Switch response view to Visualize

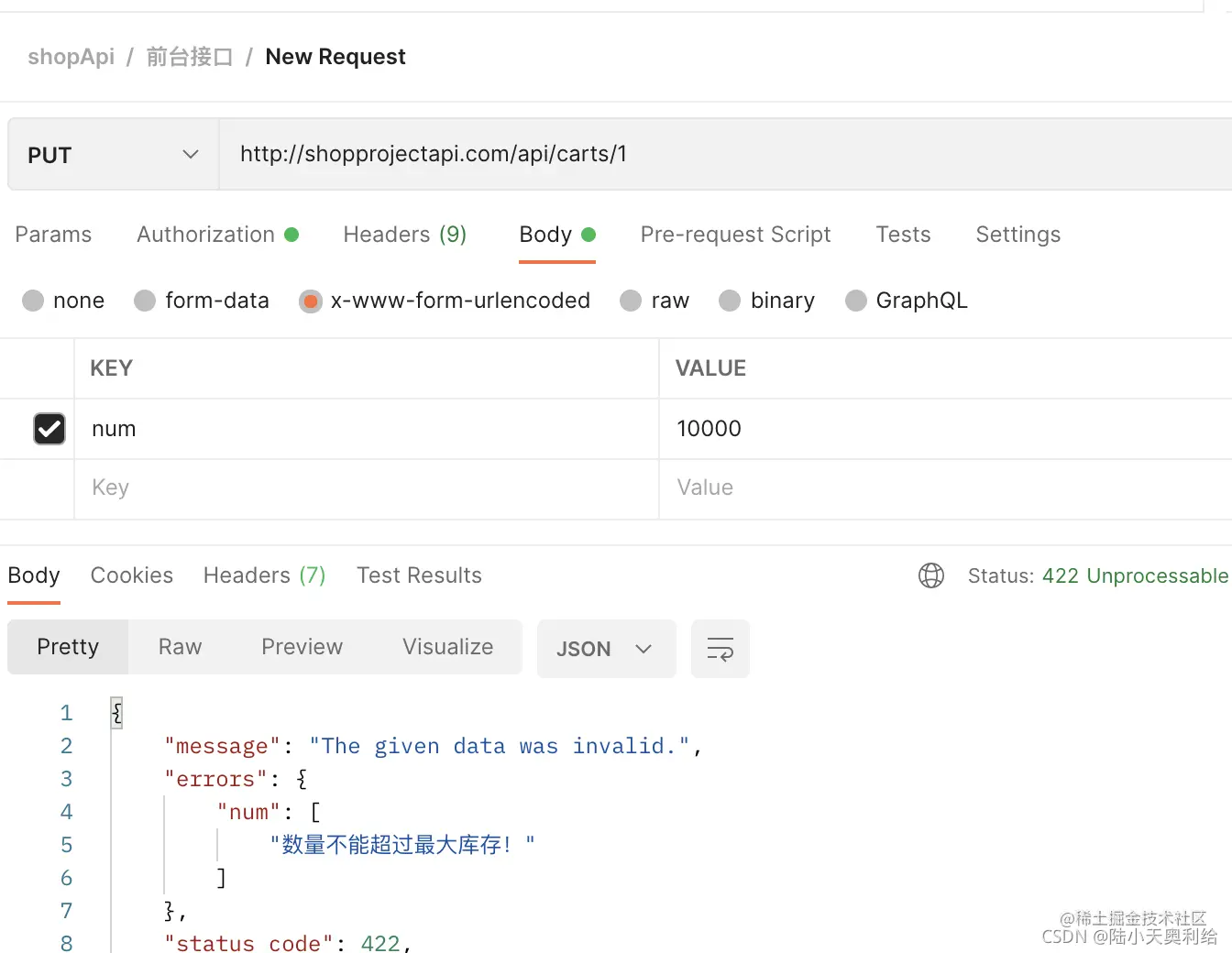point(447,647)
